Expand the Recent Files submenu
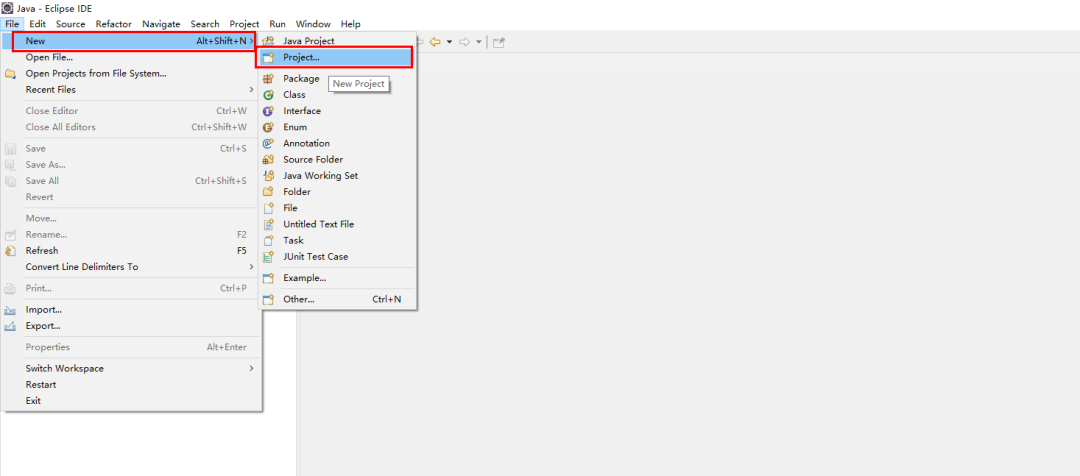1080x476 pixels. coord(131,90)
